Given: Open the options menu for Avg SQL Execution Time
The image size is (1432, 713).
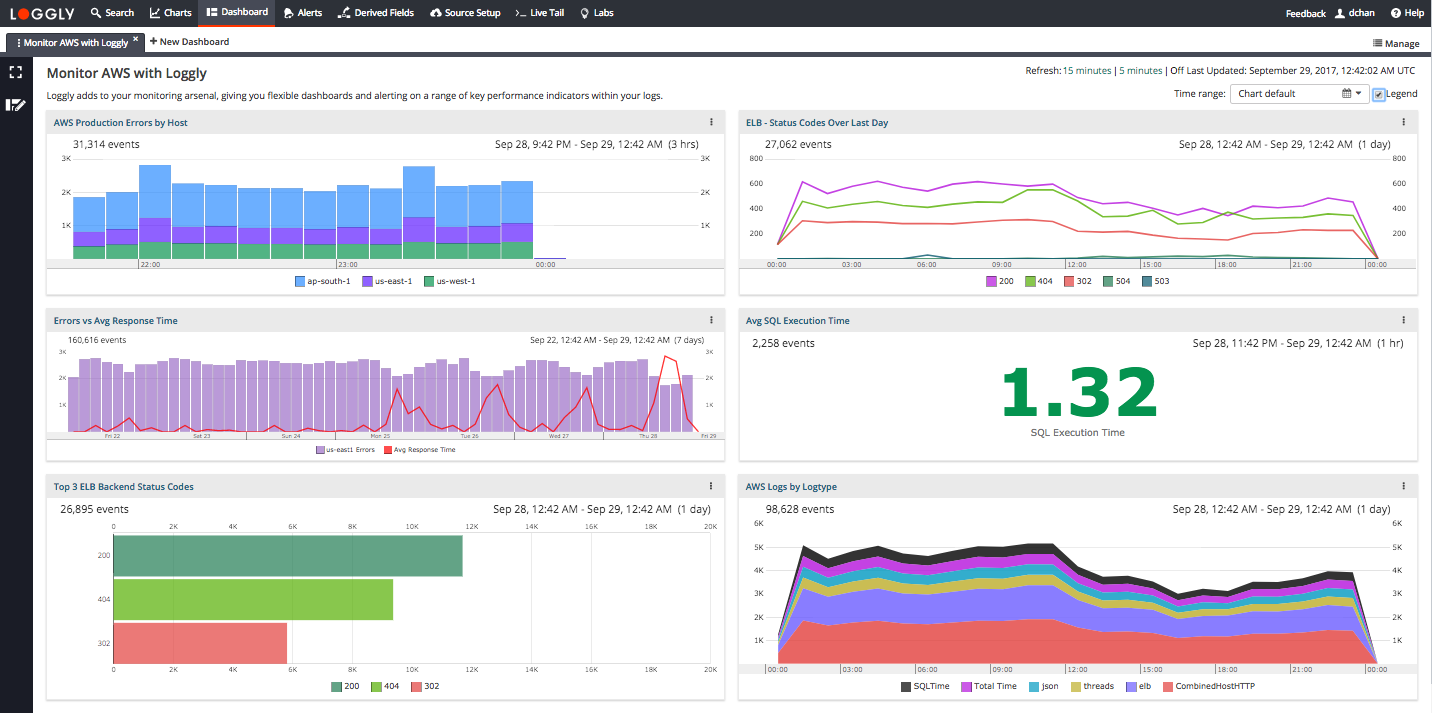Looking at the screenshot, I should click(1403, 320).
